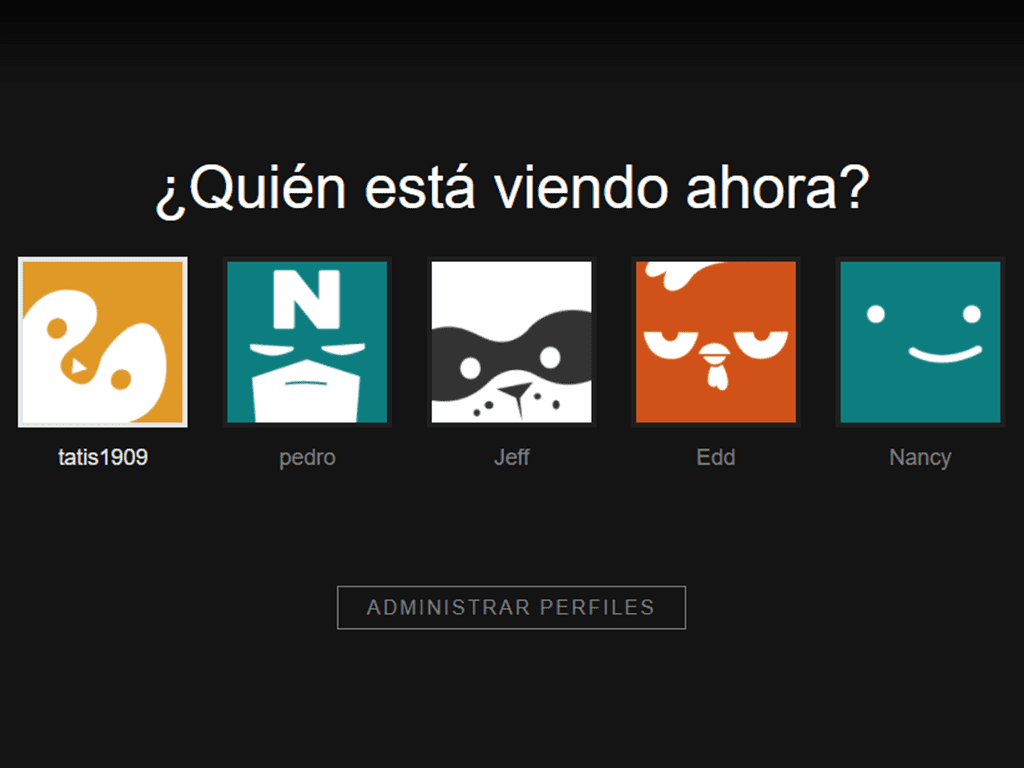
Task: Click the pedro profile name label
Action: point(307,458)
